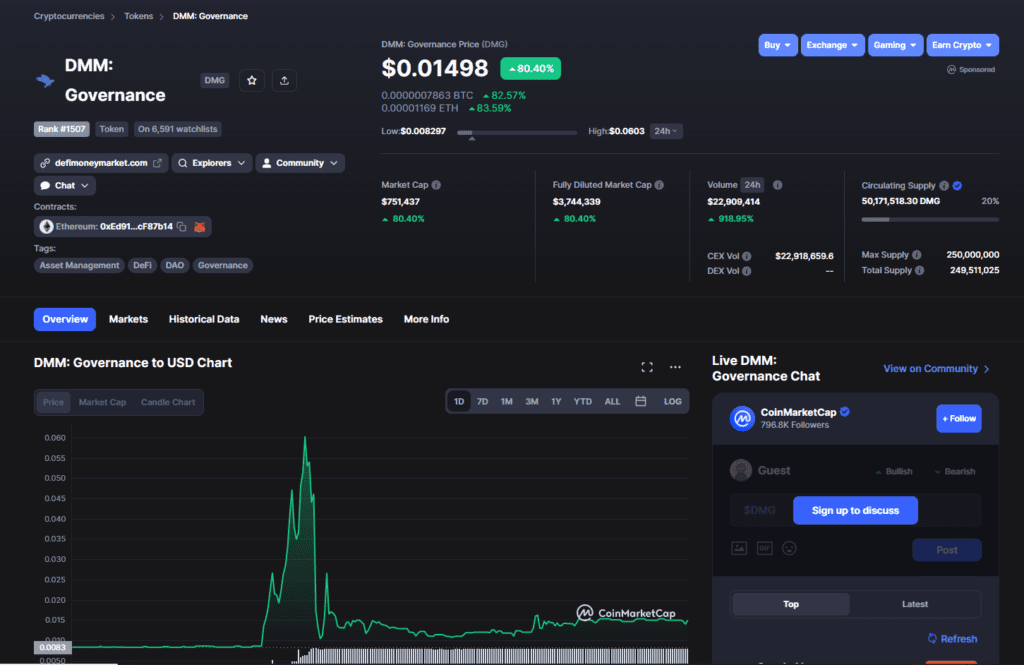Screen dimensions: 1024x665
Task: Open the Earn Crypto dropdown
Action: [962, 45]
